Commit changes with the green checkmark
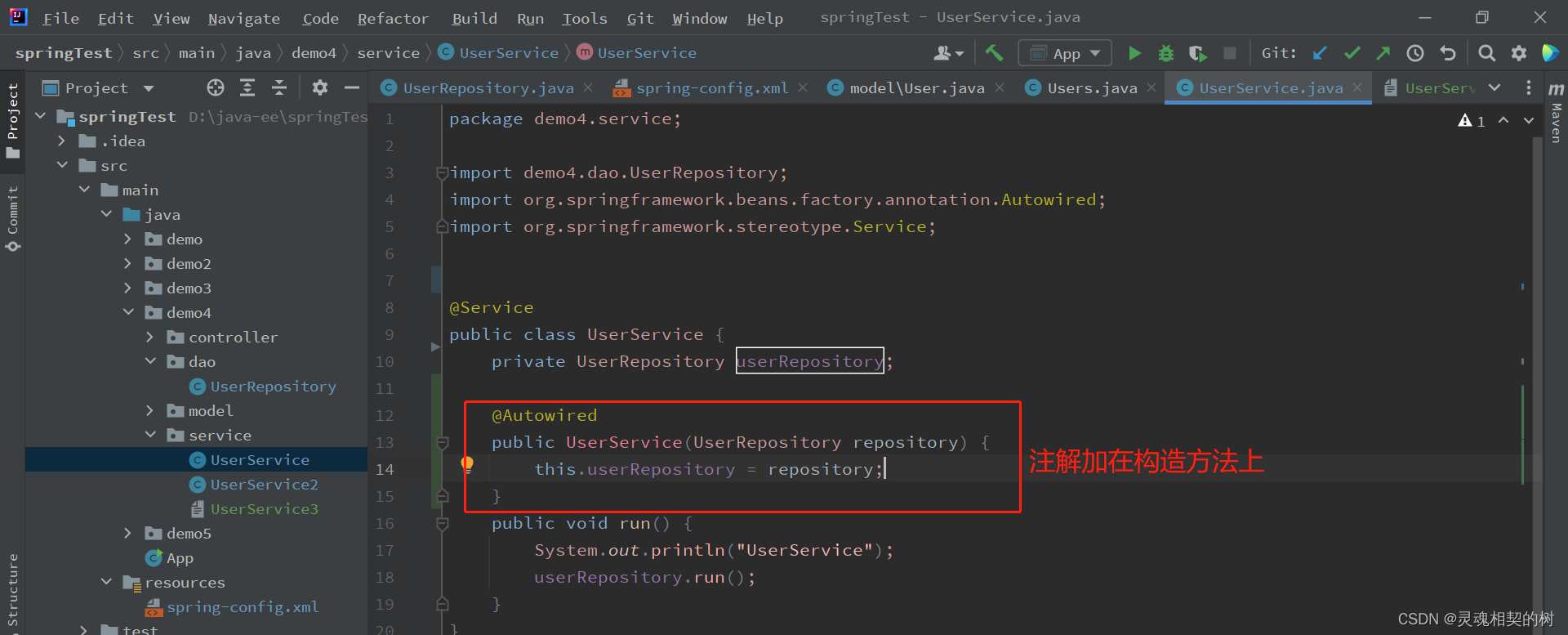1568x635 pixels. (1352, 53)
